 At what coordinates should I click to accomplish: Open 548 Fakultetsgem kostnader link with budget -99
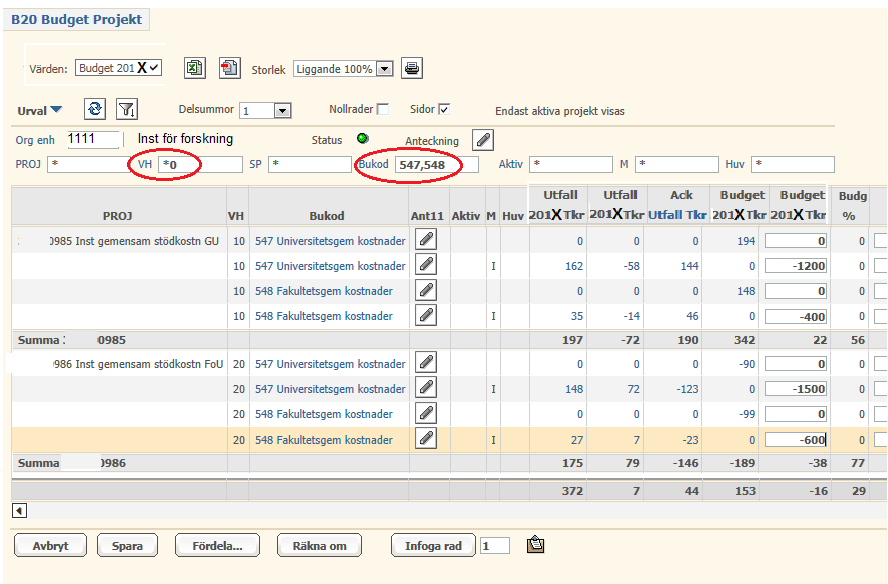click(x=323, y=414)
